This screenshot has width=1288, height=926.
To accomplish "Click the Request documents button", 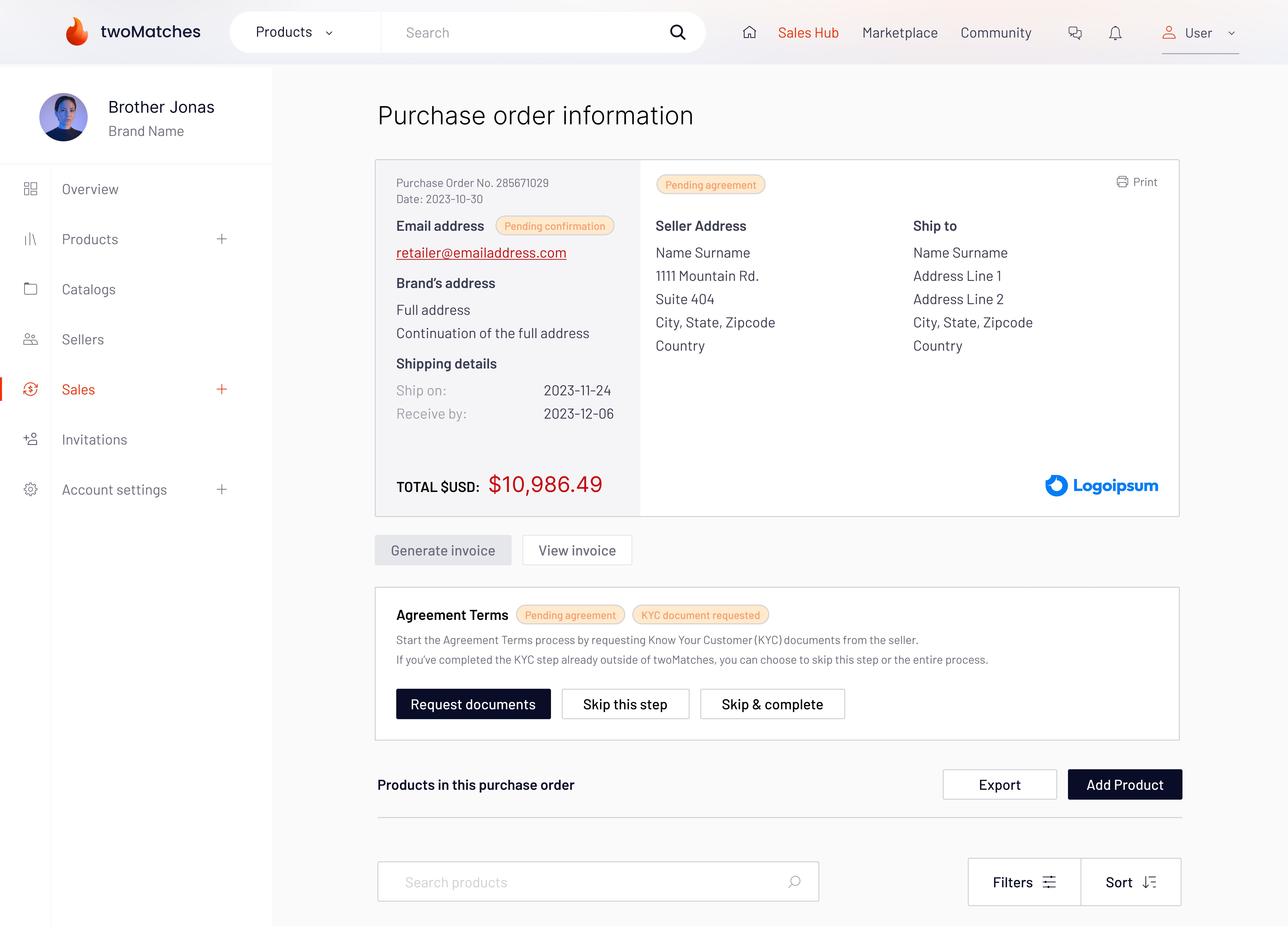I will coord(473,704).
